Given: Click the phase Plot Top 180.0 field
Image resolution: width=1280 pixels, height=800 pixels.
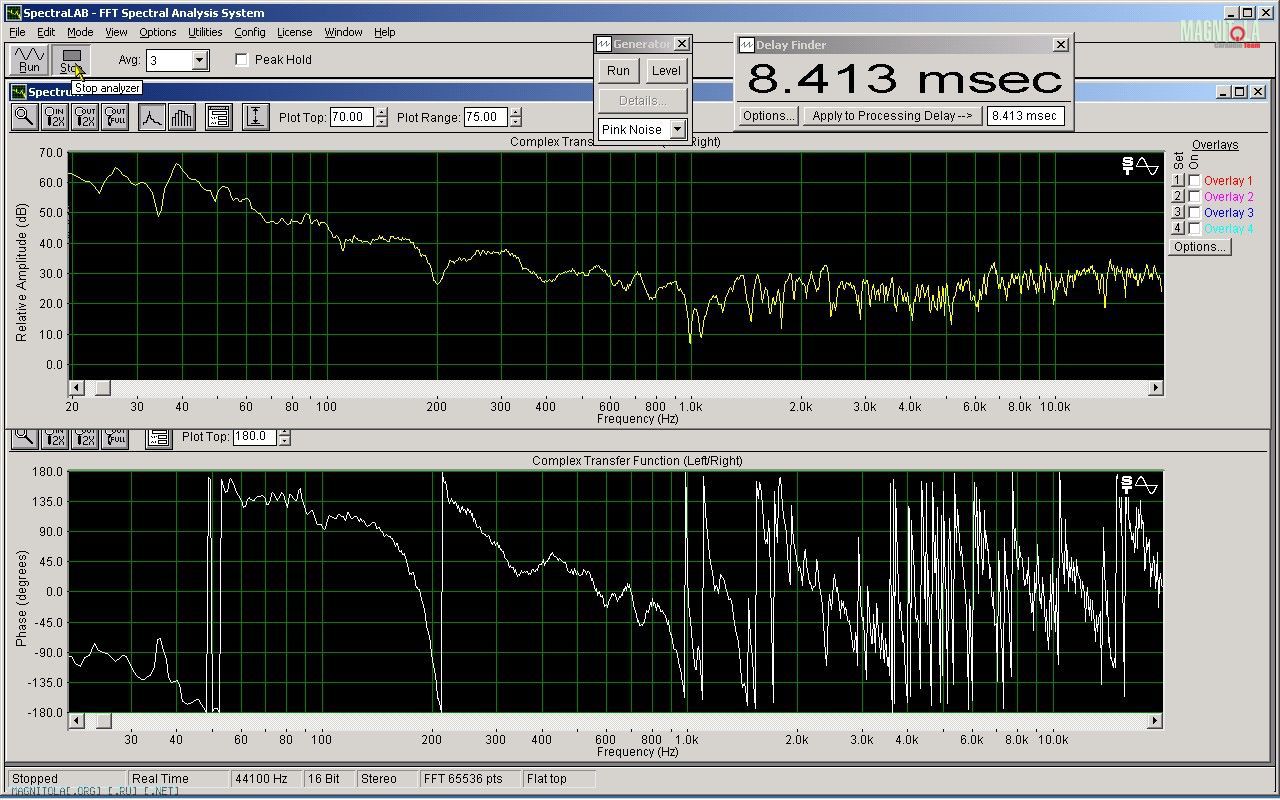Looking at the screenshot, I should [255, 437].
